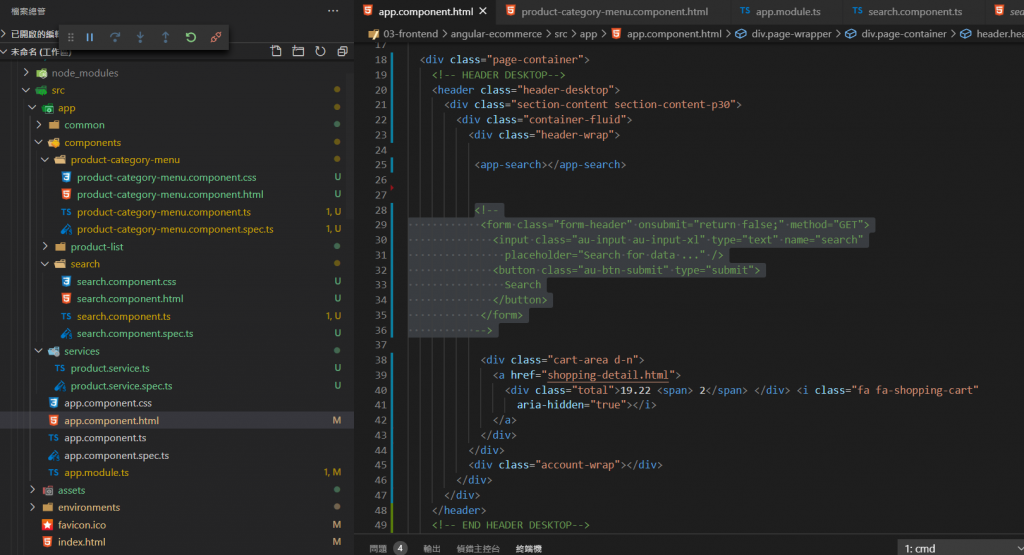Open favicon.ico file
Viewport: 1024px width, 555px height.
pyautogui.click(x=82, y=525)
